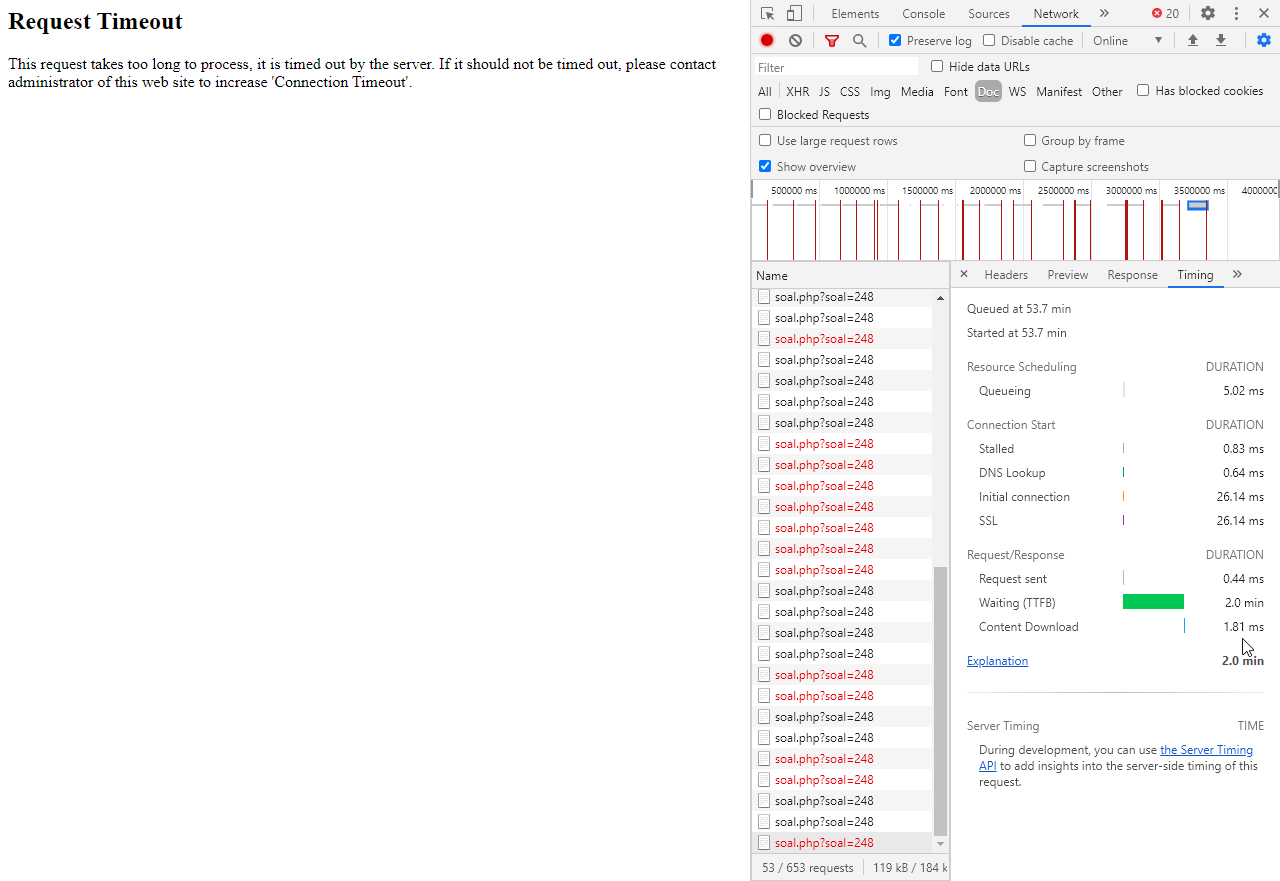Click the inspect element picker icon
This screenshot has width=1280, height=881.
(x=767, y=14)
